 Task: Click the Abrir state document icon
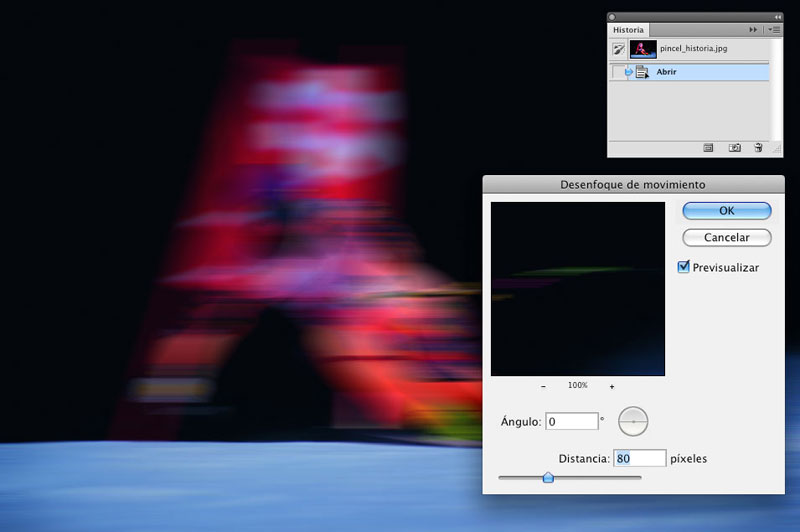coord(642,72)
